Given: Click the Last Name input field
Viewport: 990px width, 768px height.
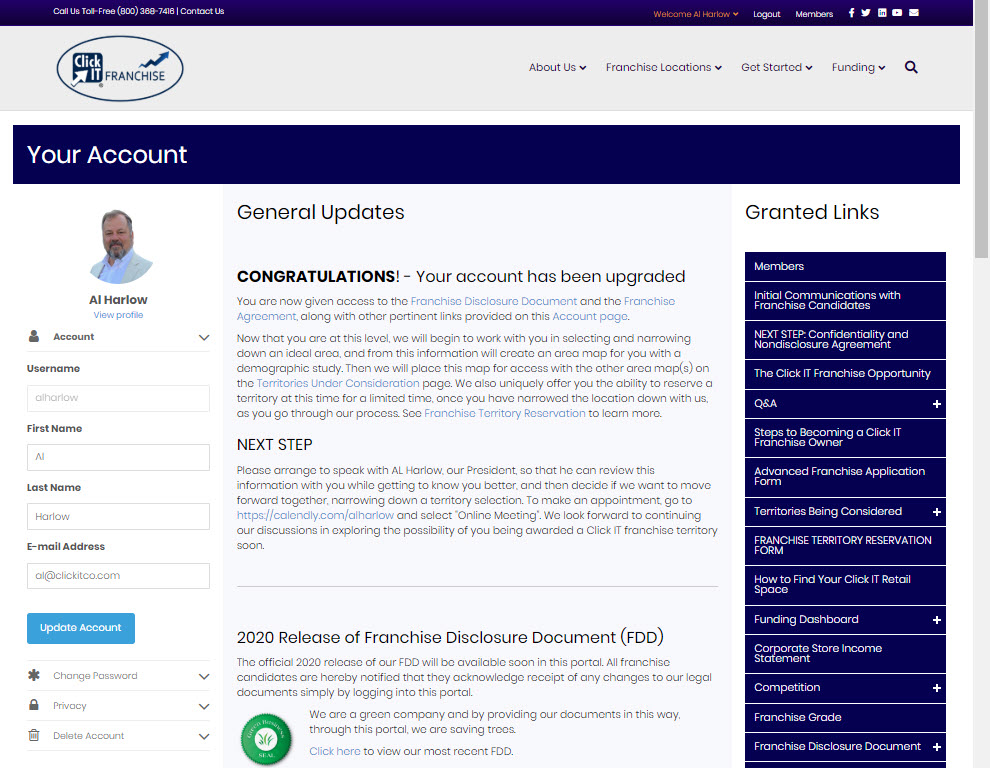Looking at the screenshot, I should pyautogui.click(x=118, y=517).
